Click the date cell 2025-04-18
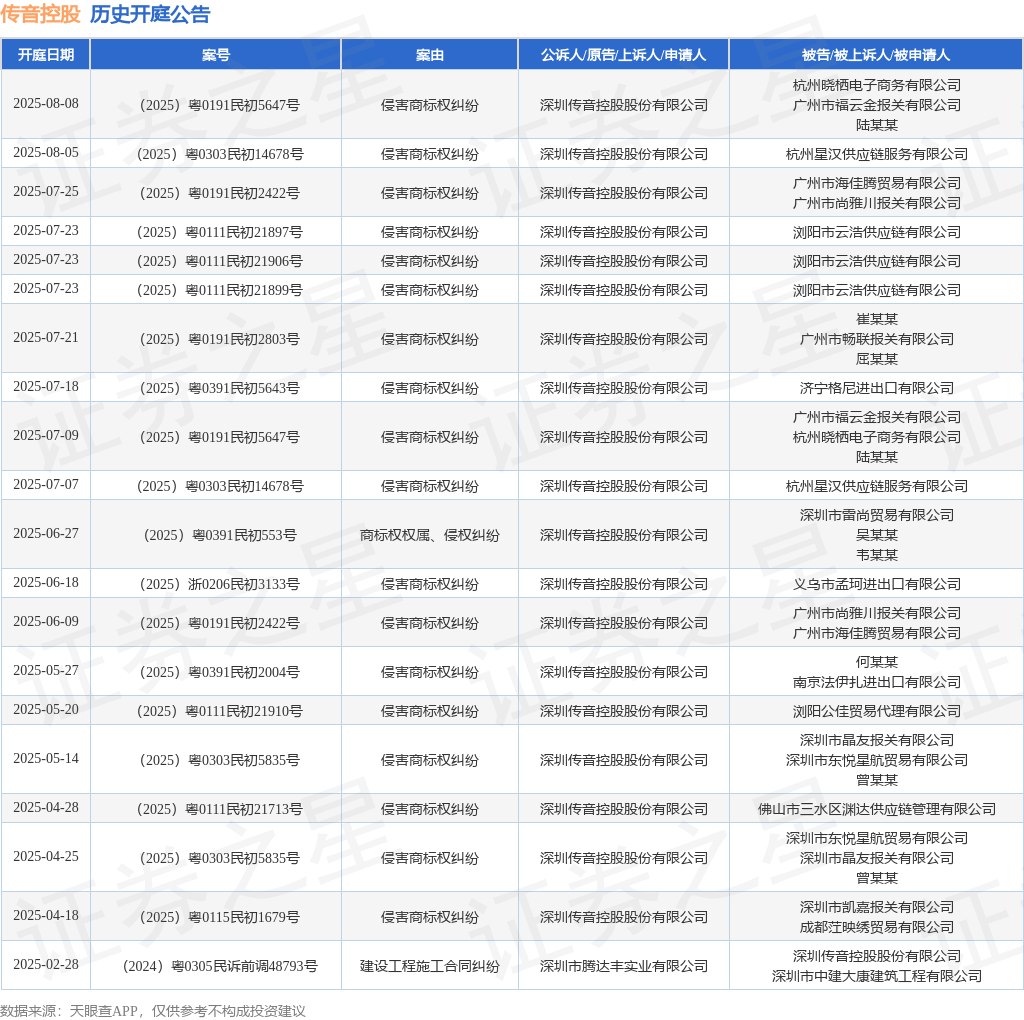The image size is (1024, 1020). click(x=46, y=916)
